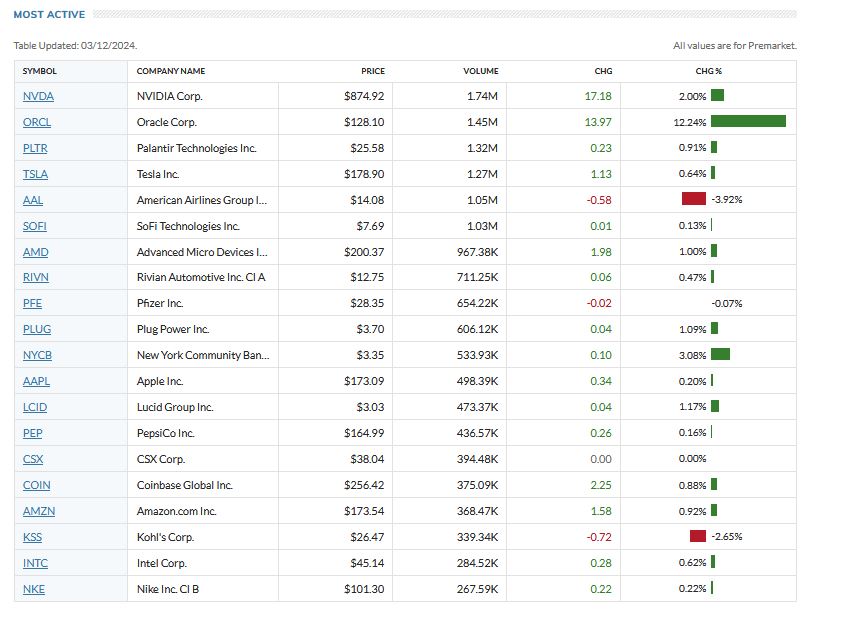The width and height of the screenshot is (850, 617).
Task: Open the AMD ticker link
Action: coord(35,252)
